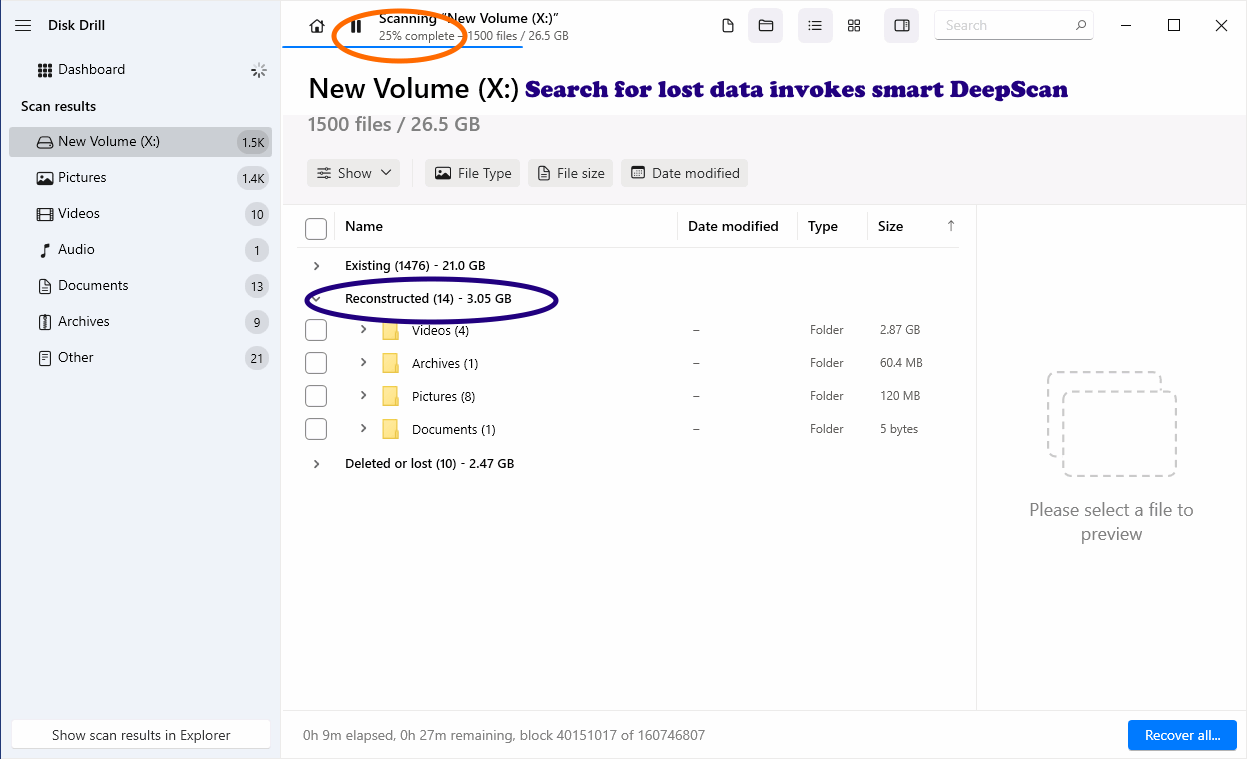
Task: Expand Deleted or lost (10) group
Action: click(x=316, y=464)
